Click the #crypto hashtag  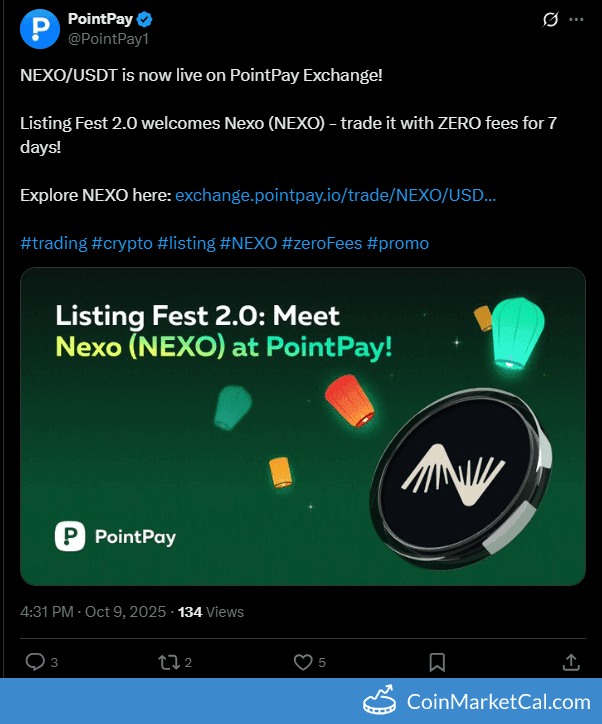click(x=122, y=243)
